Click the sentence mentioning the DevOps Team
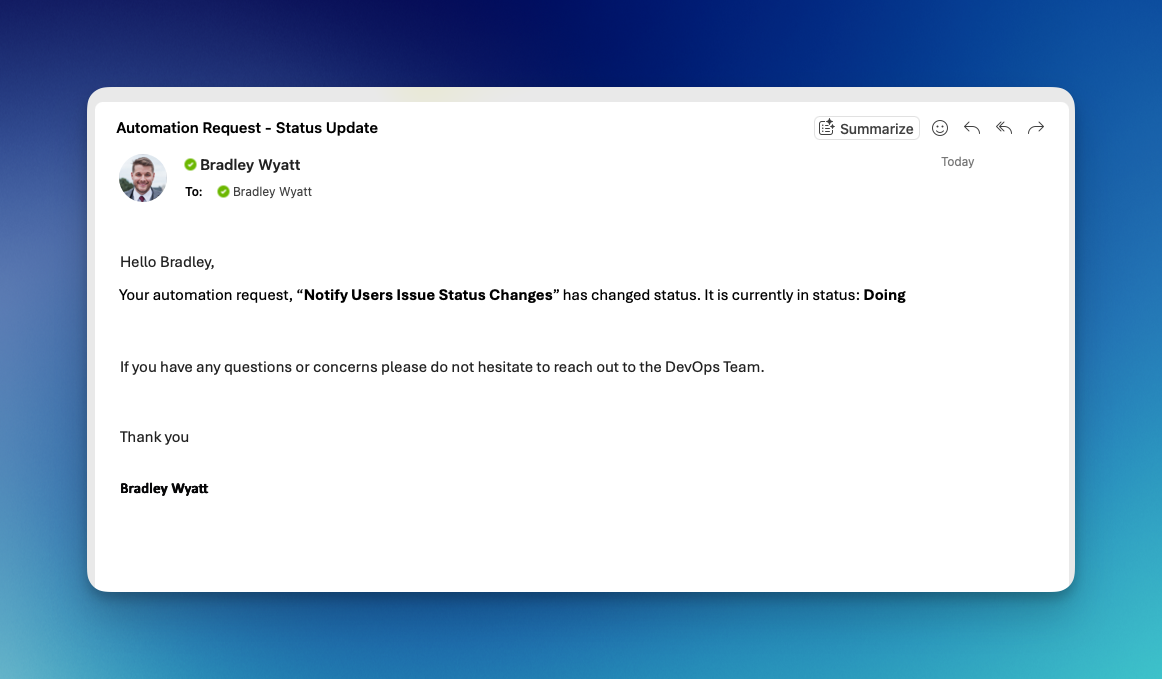The width and height of the screenshot is (1162, 679). coord(442,367)
